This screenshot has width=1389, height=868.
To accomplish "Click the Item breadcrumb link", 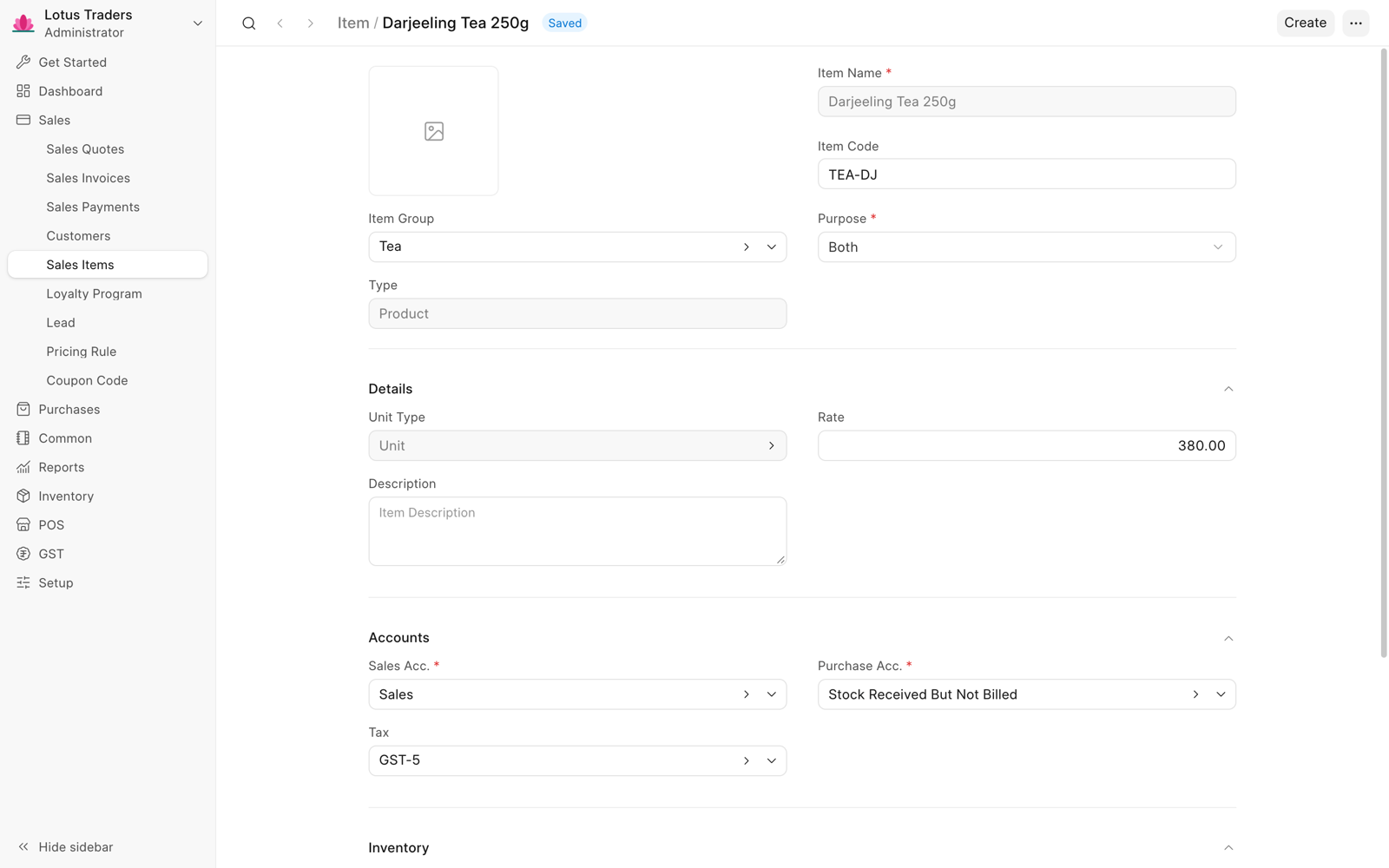I will point(353,23).
